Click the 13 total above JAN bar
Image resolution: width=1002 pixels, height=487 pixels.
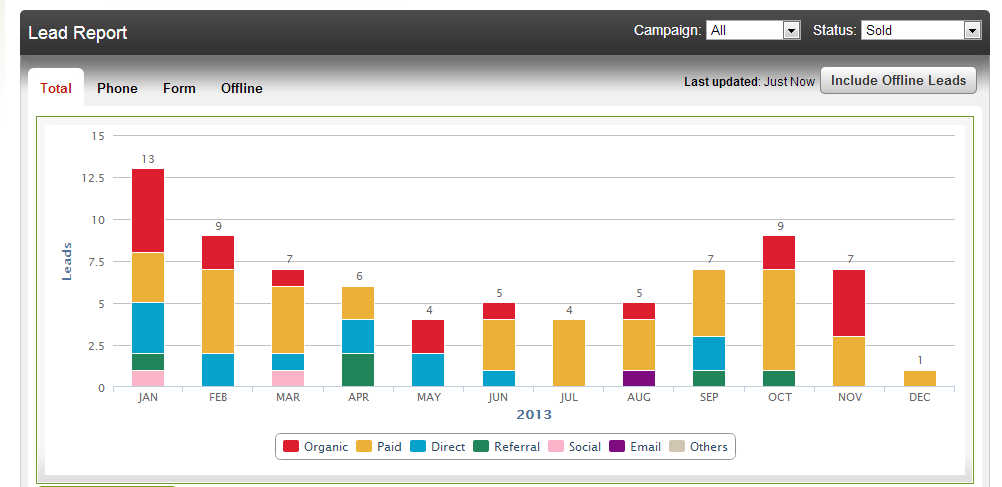(x=148, y=159)
